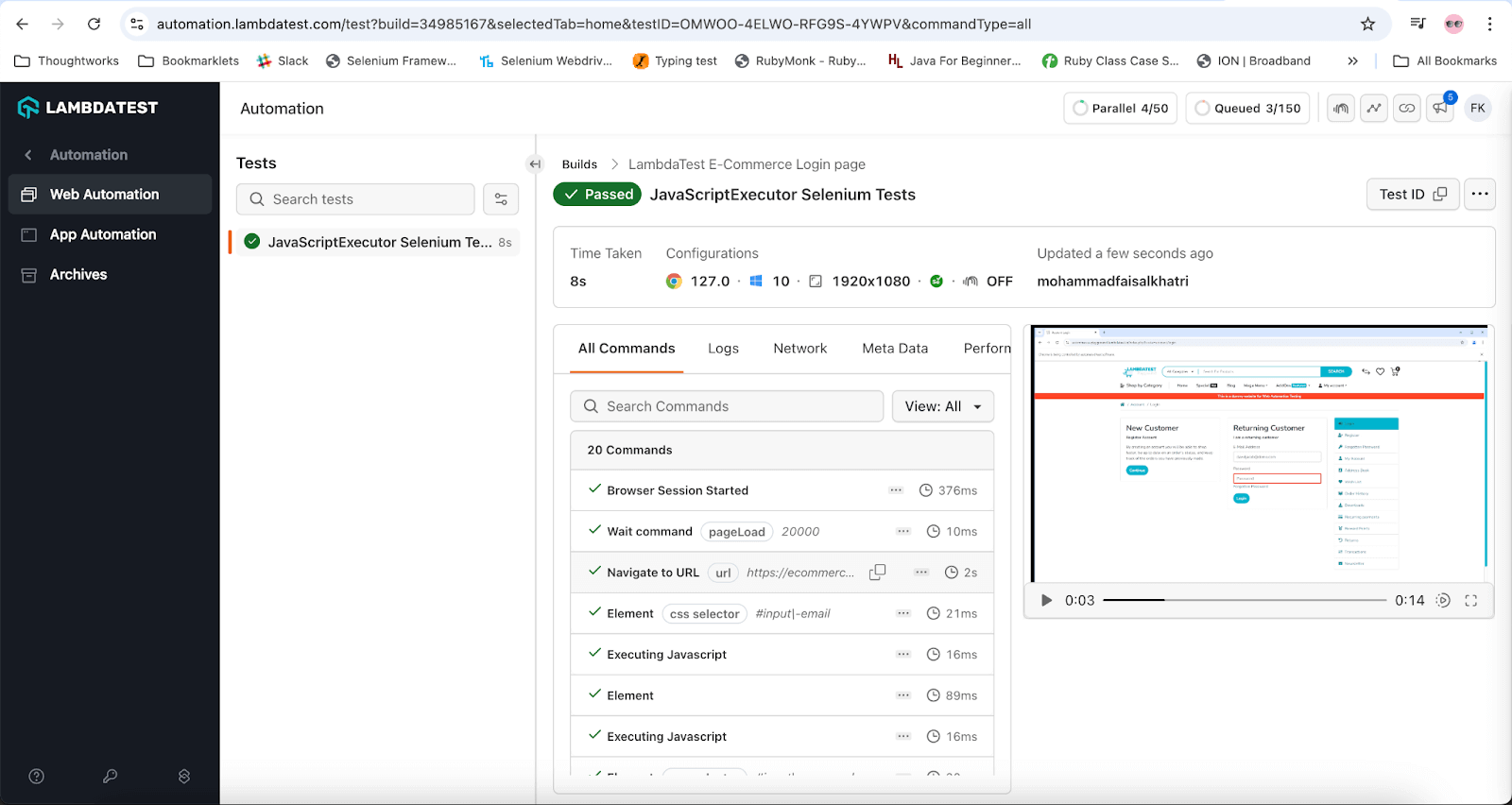Open first Executing Javascript options dots
The width and height of the screenshot is (1512, 805).
pyautogui.click(x=903, y=655)
